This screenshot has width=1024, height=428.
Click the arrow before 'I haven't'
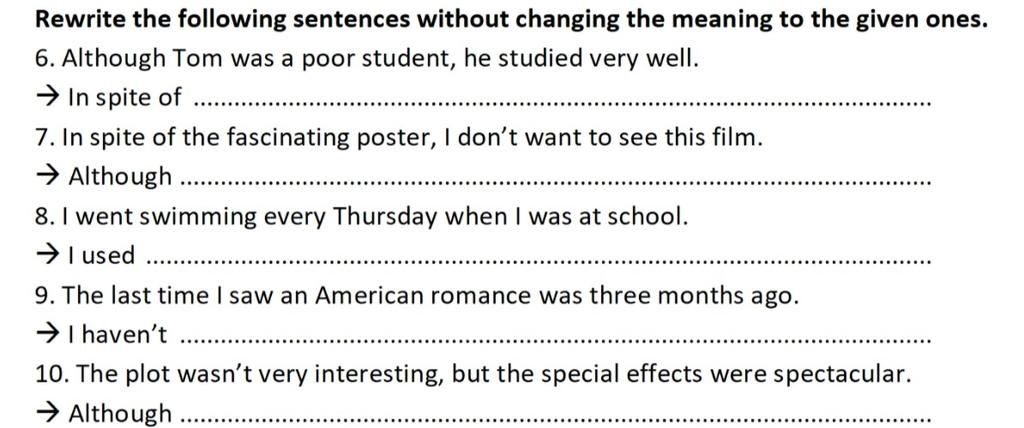point(46,335)
